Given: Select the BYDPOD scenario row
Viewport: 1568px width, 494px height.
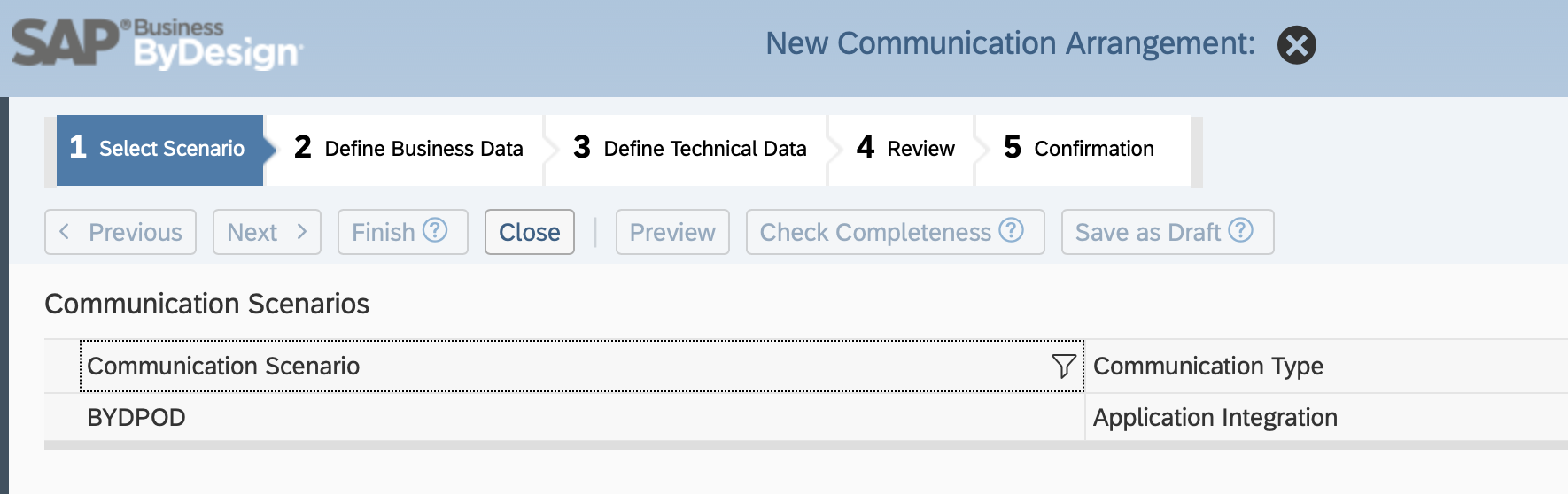Looking at the screenshot, I should coord(806,417).
